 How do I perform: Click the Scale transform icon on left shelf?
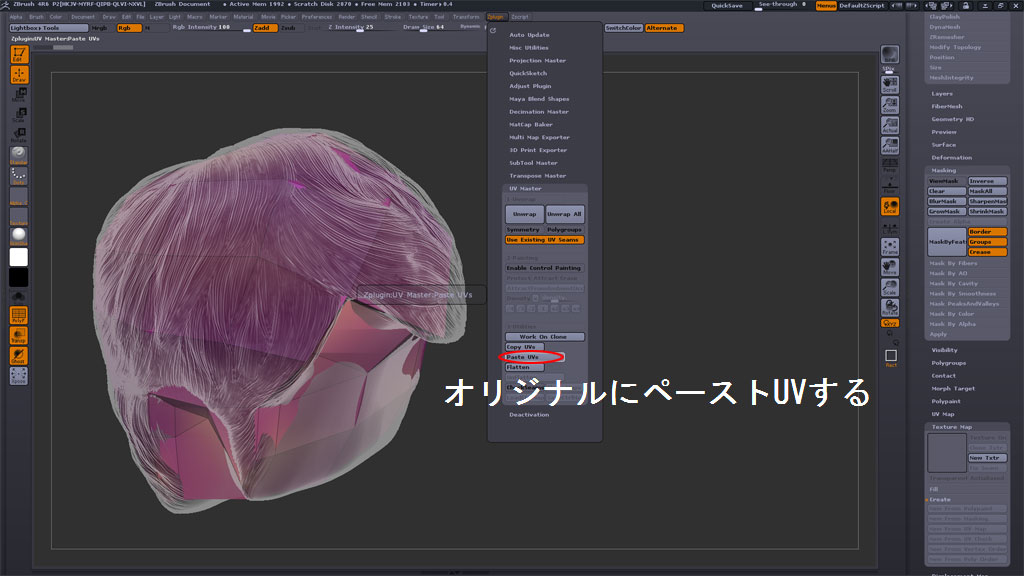click(19, 116)
